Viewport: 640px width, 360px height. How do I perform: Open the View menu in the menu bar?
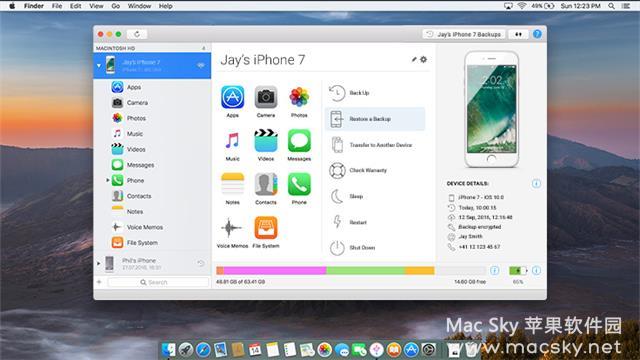tap(96, 6)
